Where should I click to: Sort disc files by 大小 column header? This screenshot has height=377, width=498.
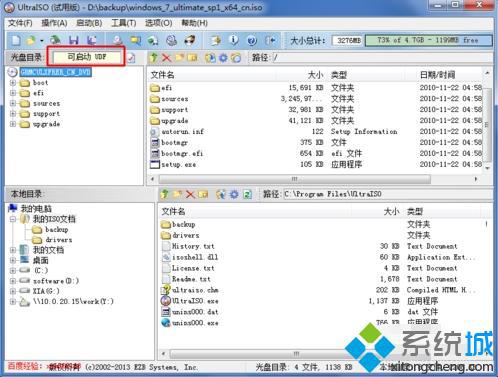tap(316, 75)
